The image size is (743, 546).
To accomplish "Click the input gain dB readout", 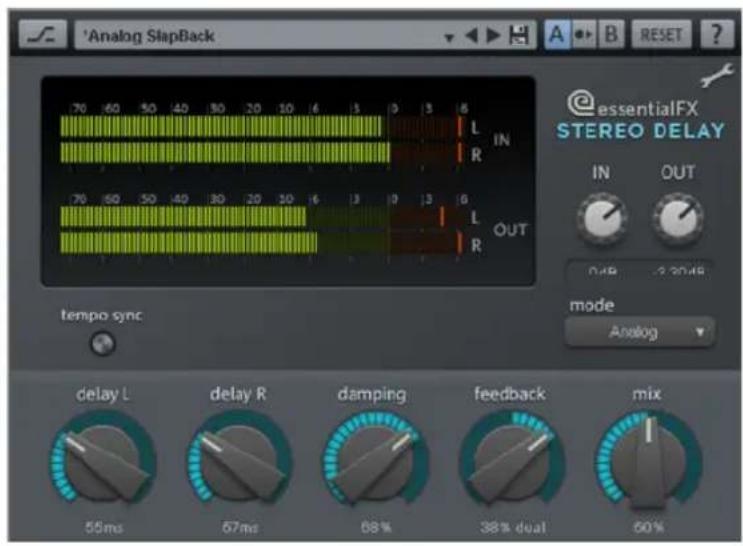I will [x=603, y=272].
